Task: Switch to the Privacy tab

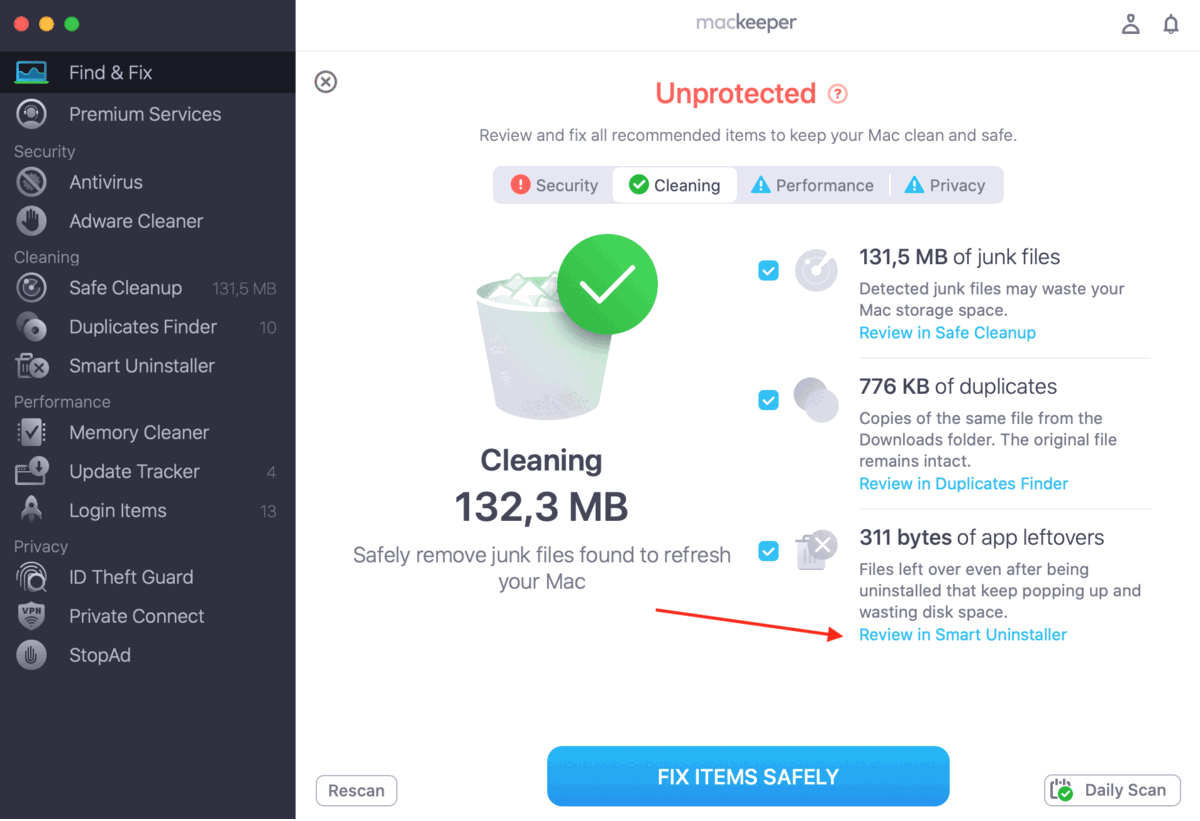Action: coord(945,185)
